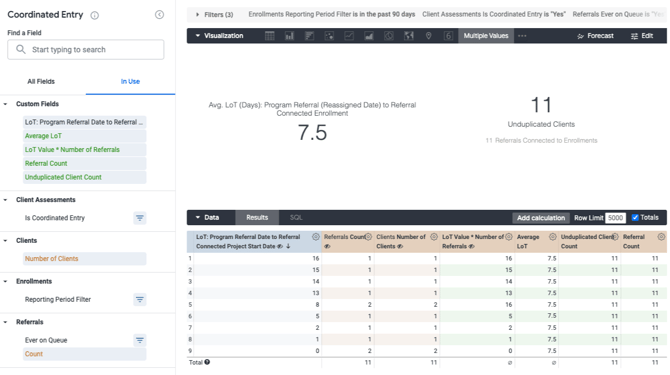
Task: Collapse the Enrollments group
Action: tap(6, 281)
